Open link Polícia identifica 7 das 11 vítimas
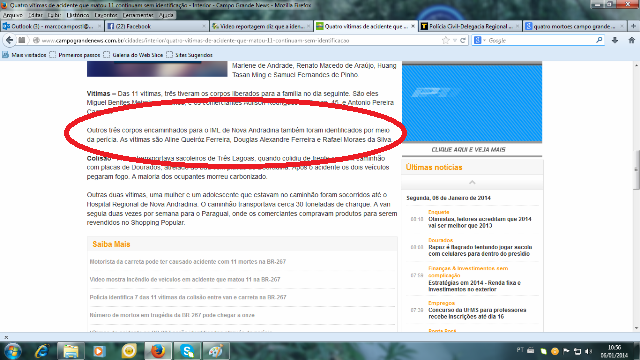 188,297
